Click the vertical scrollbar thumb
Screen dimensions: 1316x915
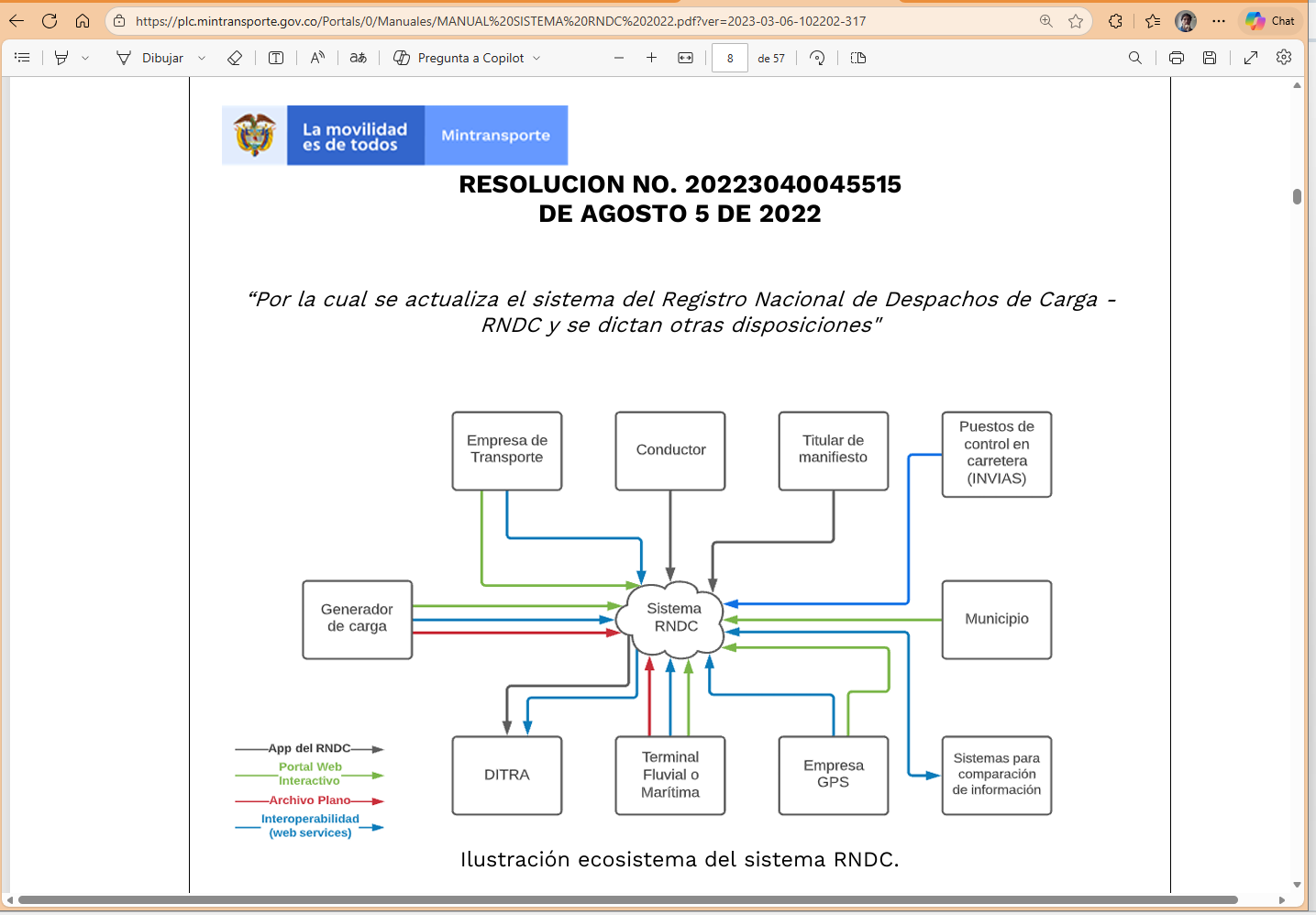1297,196
